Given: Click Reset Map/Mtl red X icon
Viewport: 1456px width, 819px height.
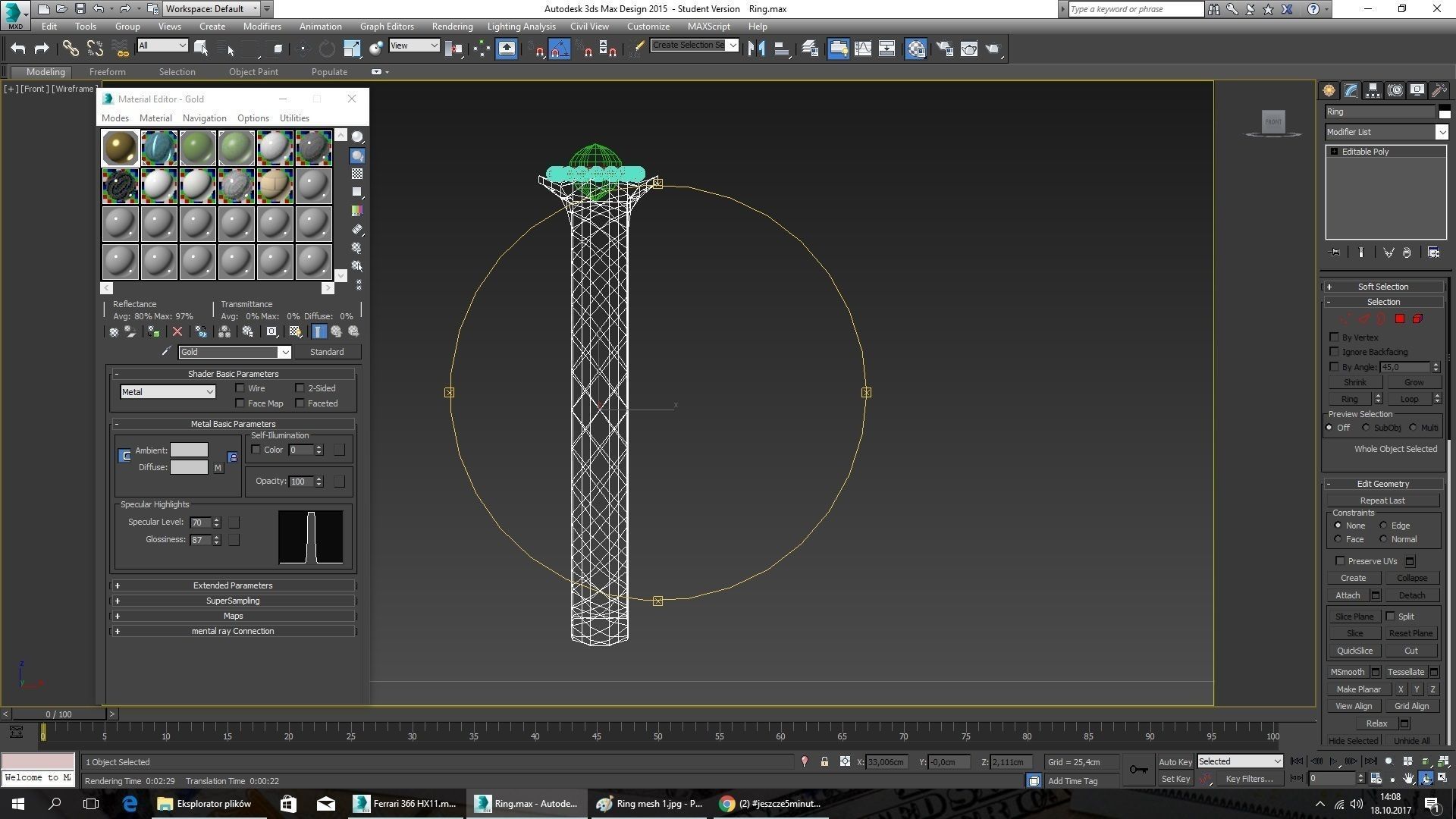Looking at the screenshot, I should [x=177, y=331].
